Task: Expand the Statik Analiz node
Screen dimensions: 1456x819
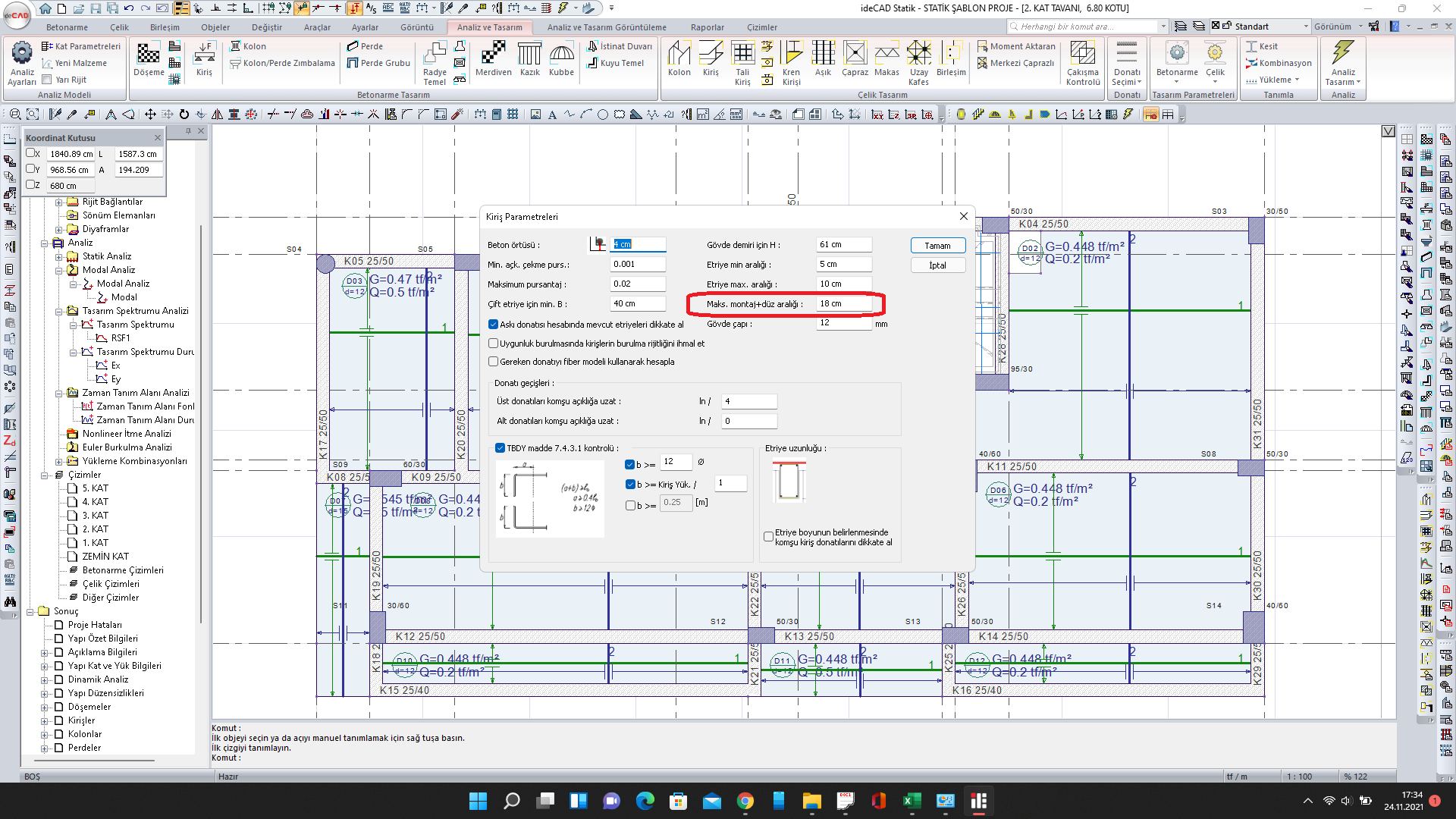Action: coord(59,257)
